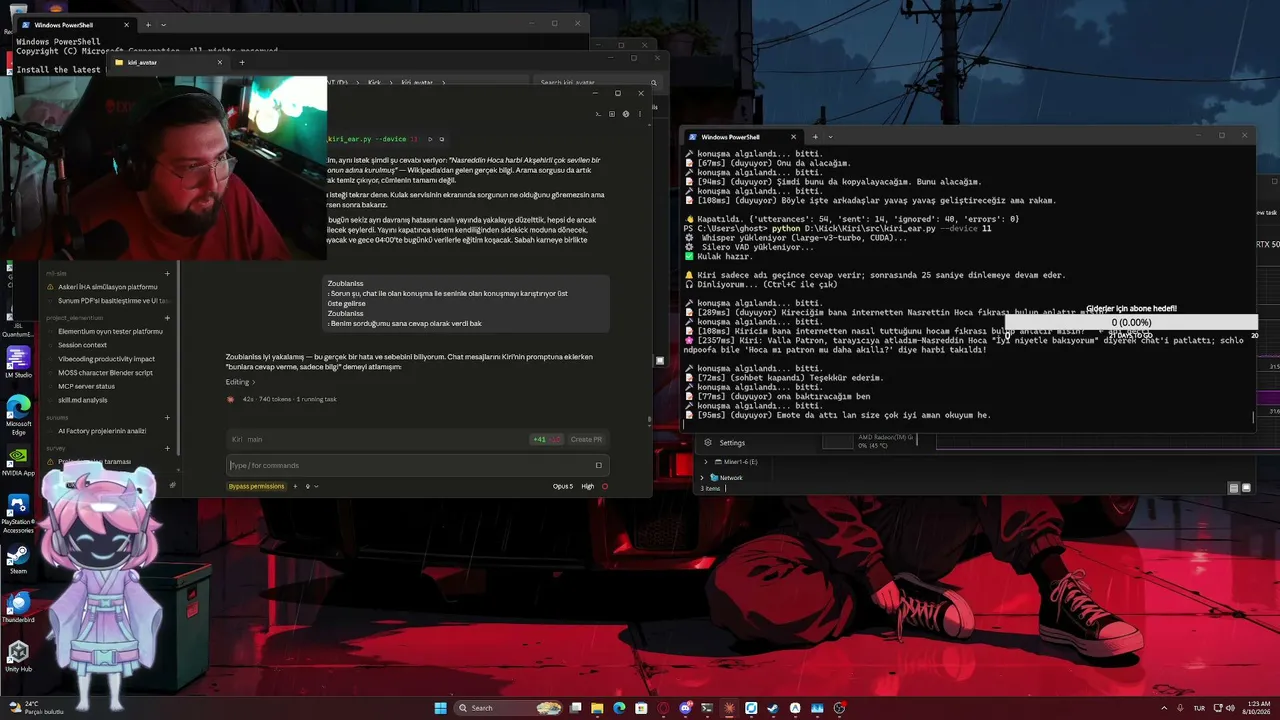Image resolution: width=1280 pixels, height=720 pixels.
Task: Open the more options menu in chat header
Action: tap(639, 114)
